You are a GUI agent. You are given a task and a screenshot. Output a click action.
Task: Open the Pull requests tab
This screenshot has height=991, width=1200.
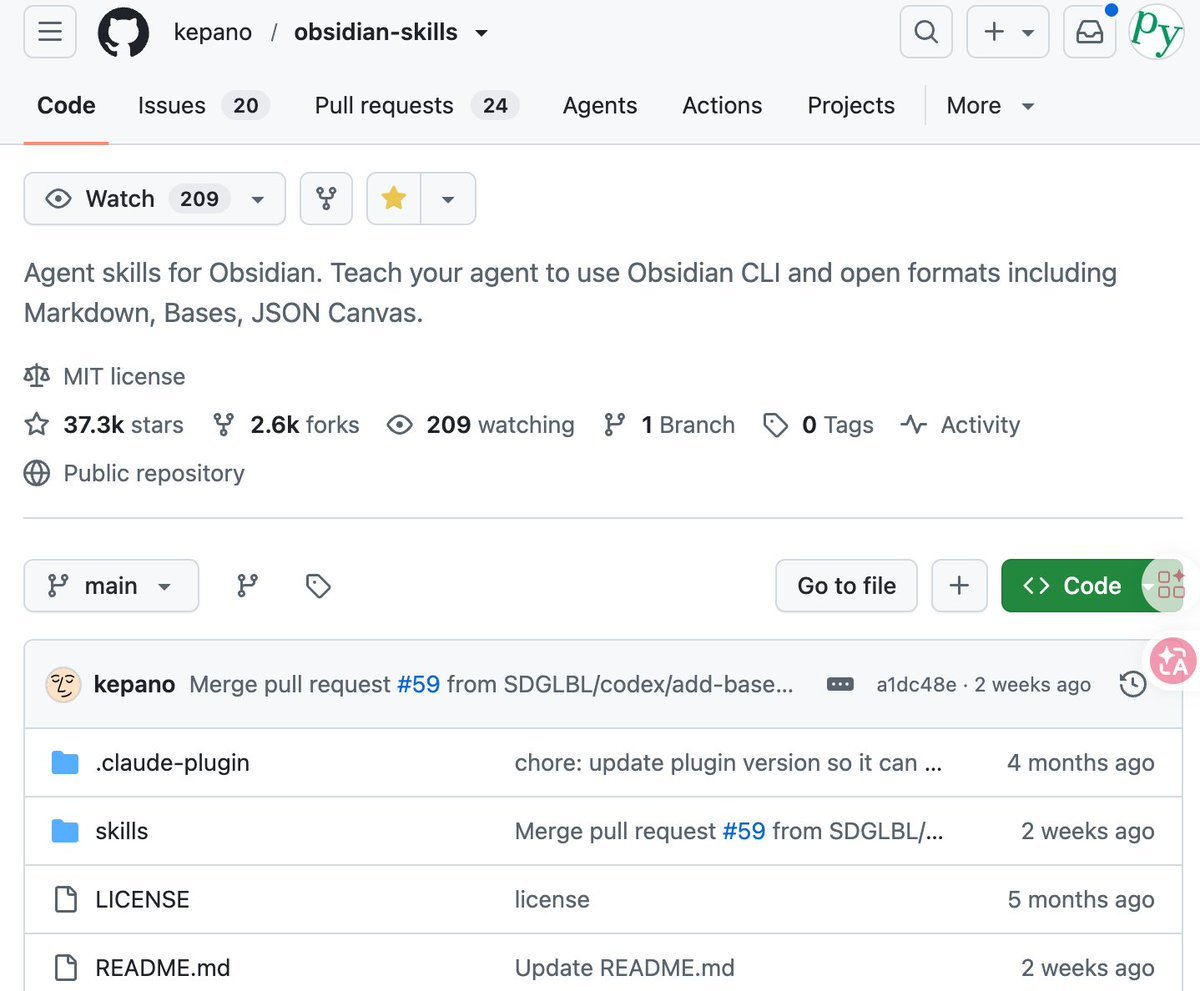(416, 105)
